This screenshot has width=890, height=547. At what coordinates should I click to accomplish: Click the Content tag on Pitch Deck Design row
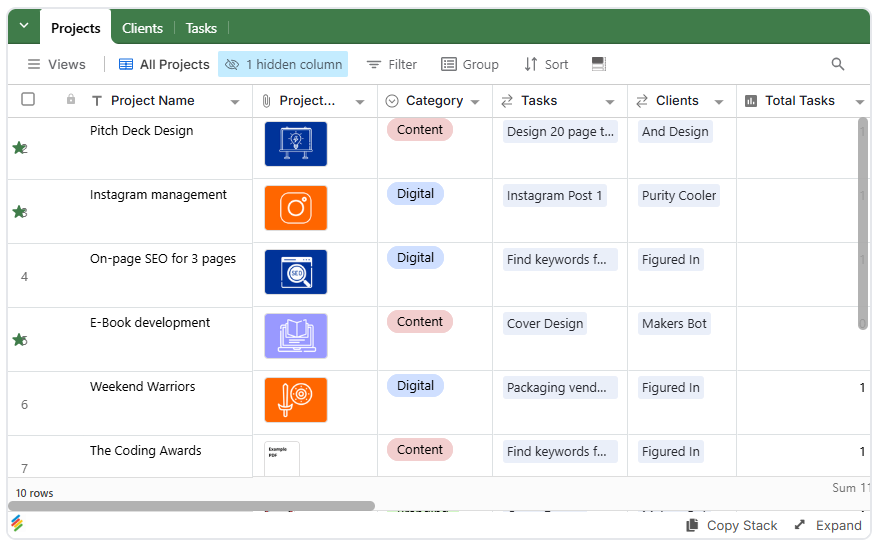pyautogui.click(x=419, y=129)
